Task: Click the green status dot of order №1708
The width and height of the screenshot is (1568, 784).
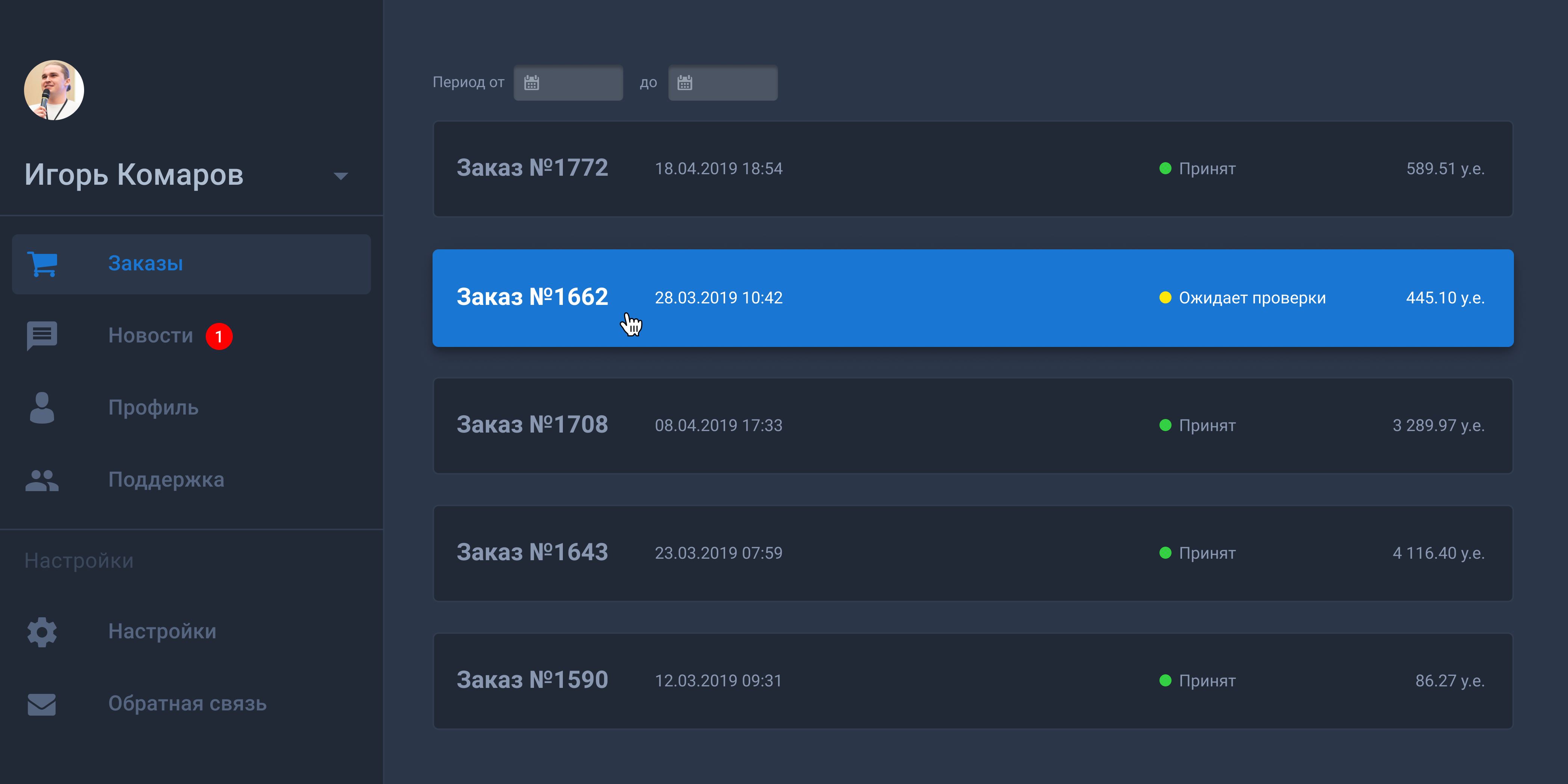Action: [1165, 425]
